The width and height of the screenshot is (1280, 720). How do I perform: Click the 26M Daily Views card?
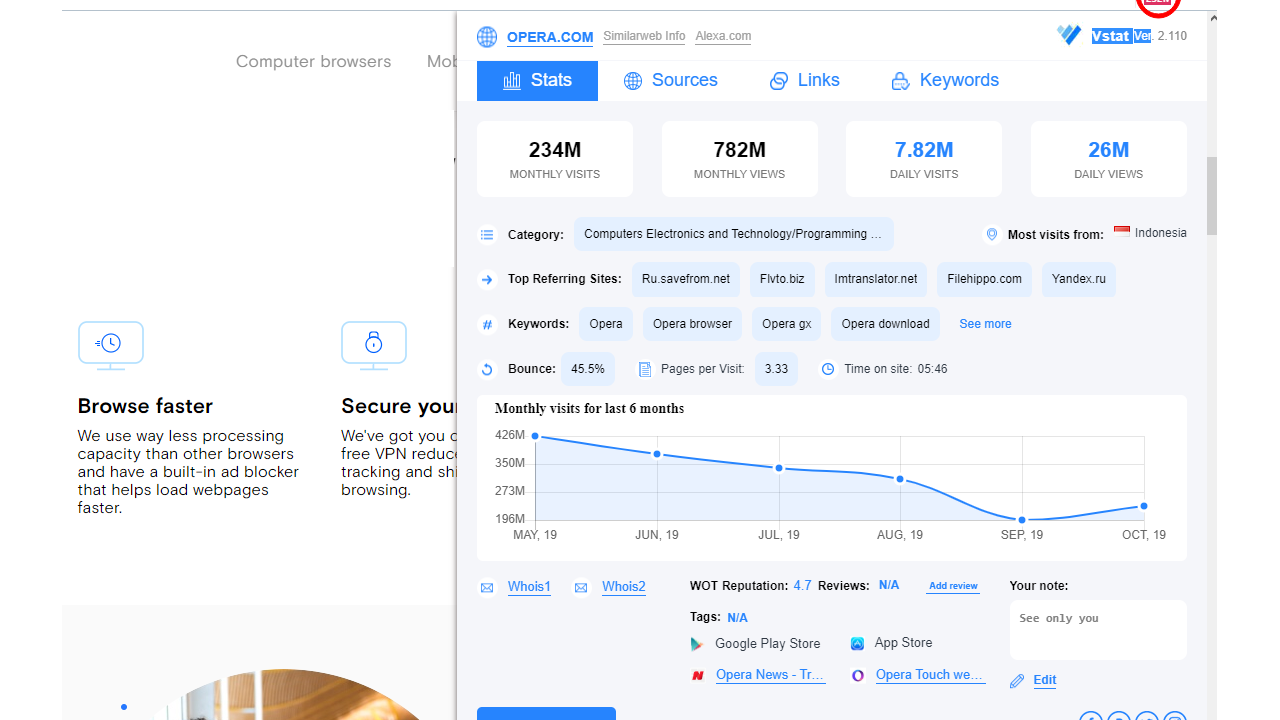point(1109,159)
